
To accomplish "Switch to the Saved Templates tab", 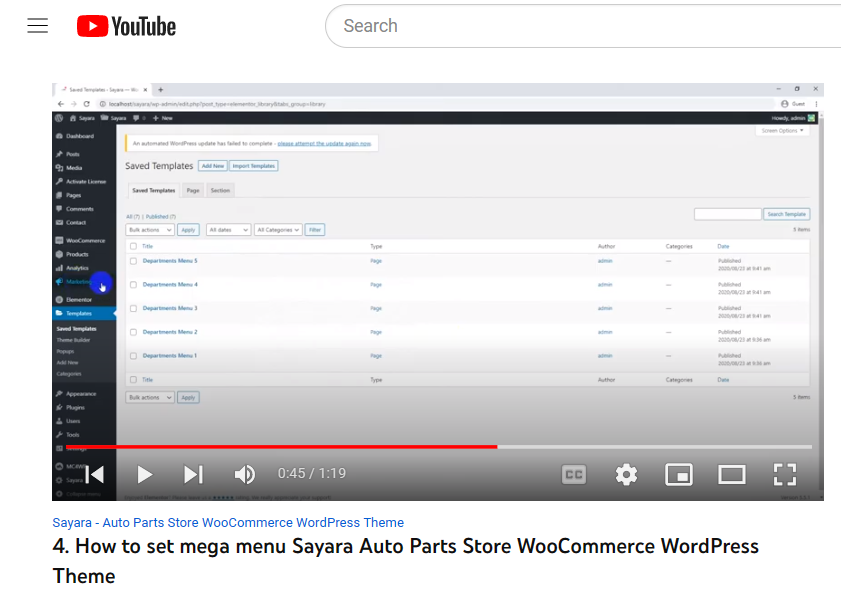I will tap(153, 190).
